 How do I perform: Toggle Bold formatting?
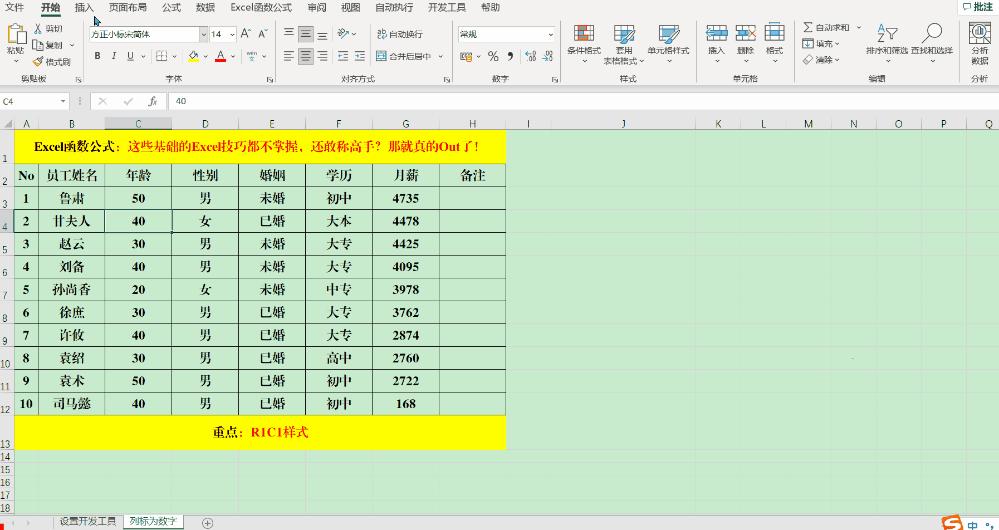pyautogui.click(x=97, y=56)
